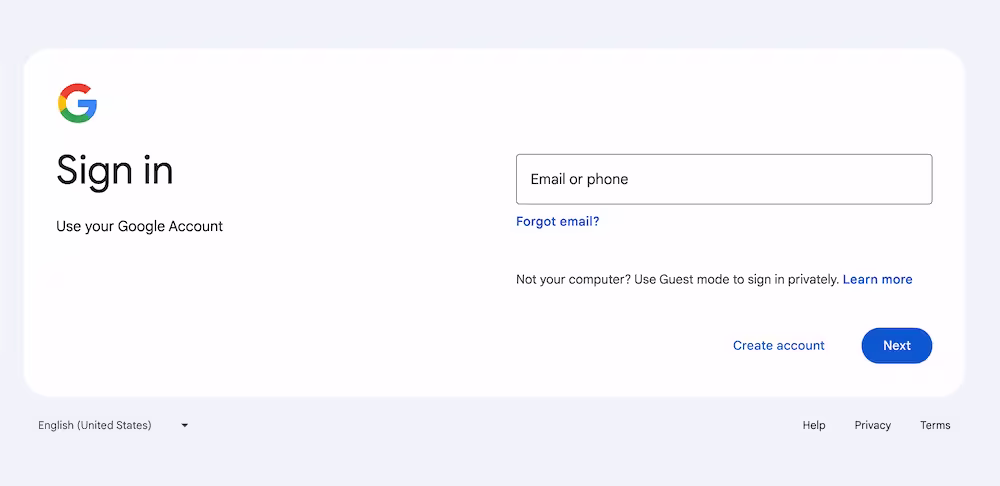Click "United States" in the language label
1000x486 pixels.
click(x=119, y=425)
